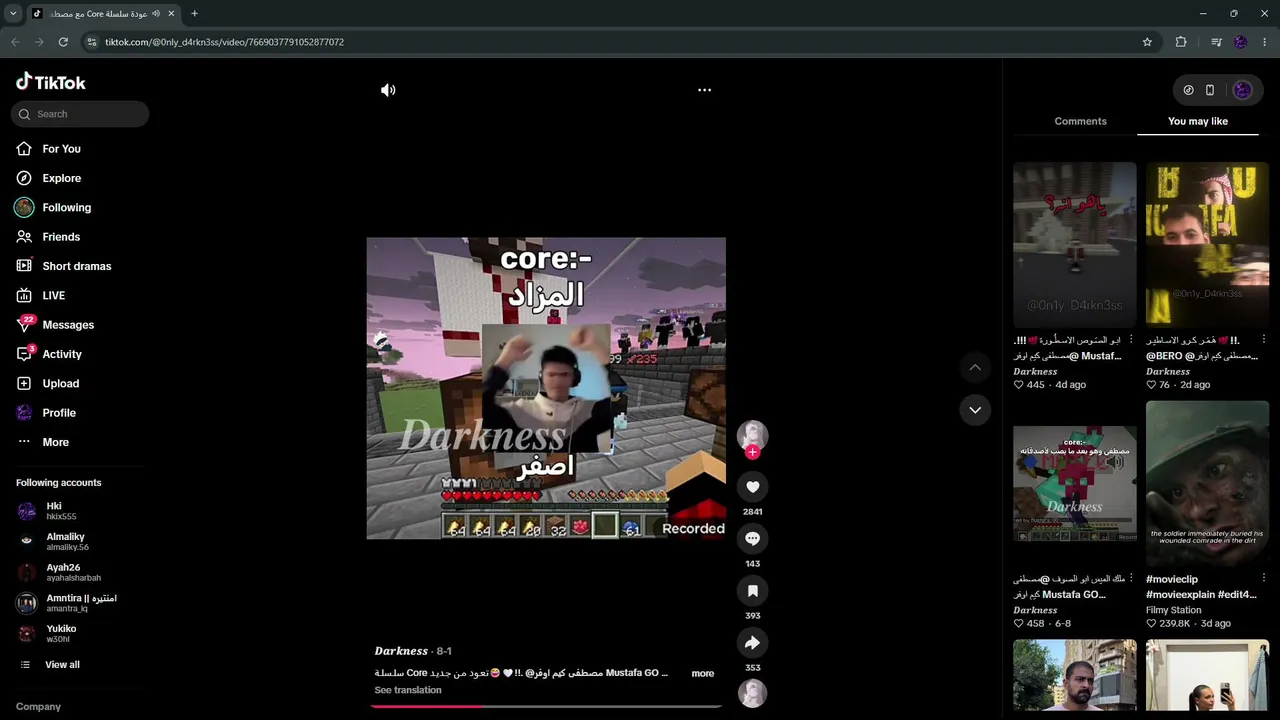The image size is (1280, 720).
Task: Click the TikTok search field
Action: (80, 114)
